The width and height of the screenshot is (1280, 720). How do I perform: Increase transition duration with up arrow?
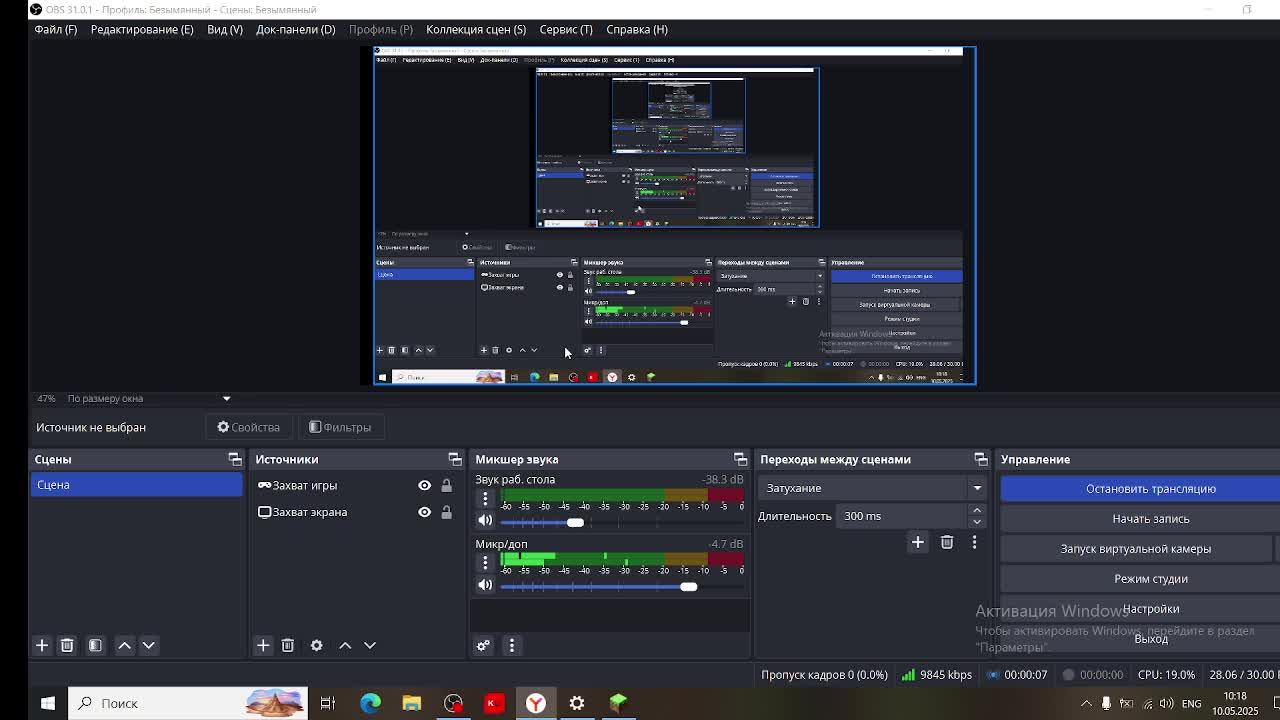tap(977, 510)
